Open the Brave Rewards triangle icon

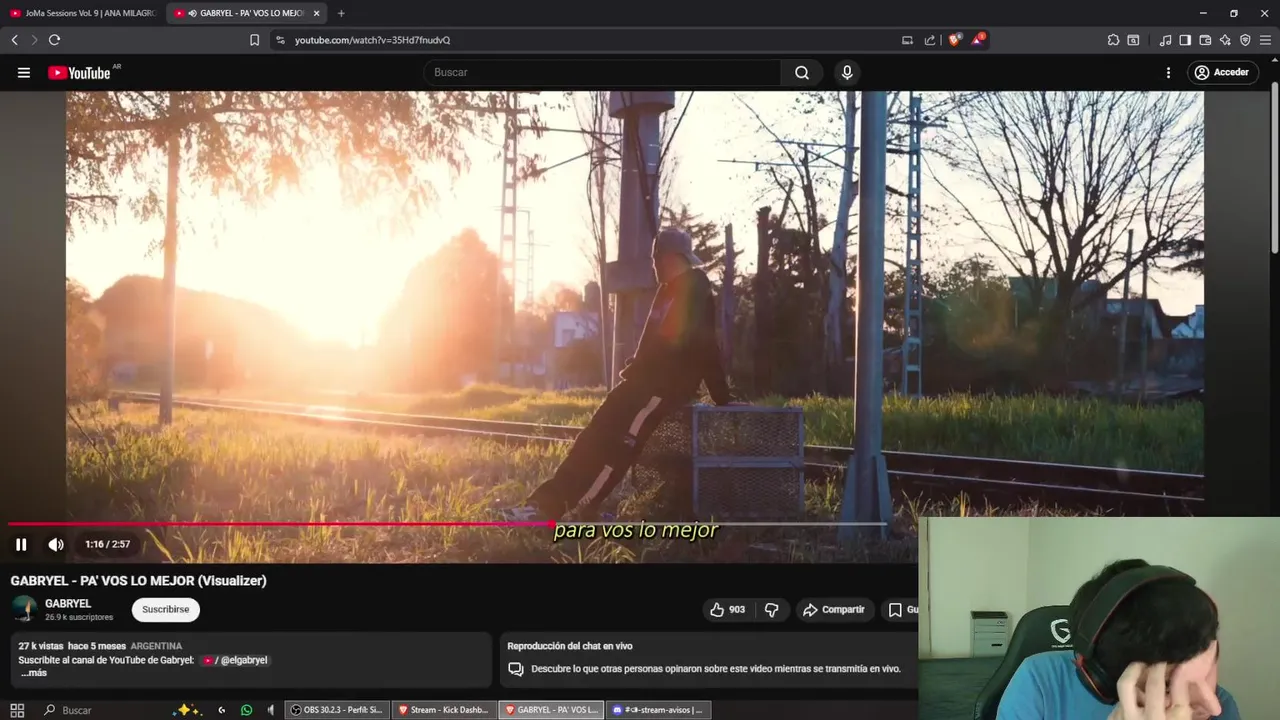[978, 40]
